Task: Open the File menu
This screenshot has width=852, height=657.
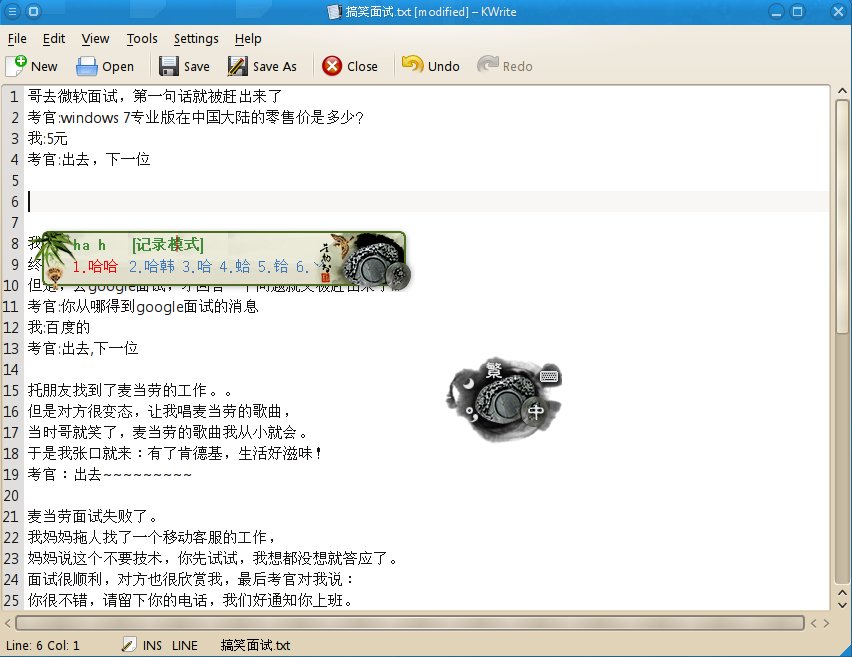Action: point(17,39)
